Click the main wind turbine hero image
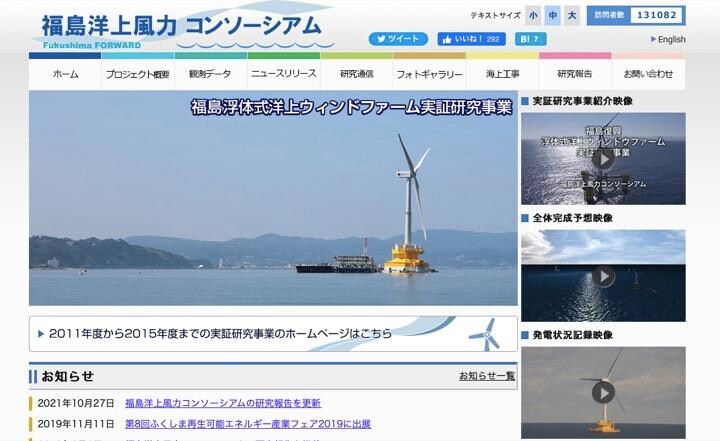The width and height of the screenshot is (720, 441). pyautogui.click(x=273, y=198)
